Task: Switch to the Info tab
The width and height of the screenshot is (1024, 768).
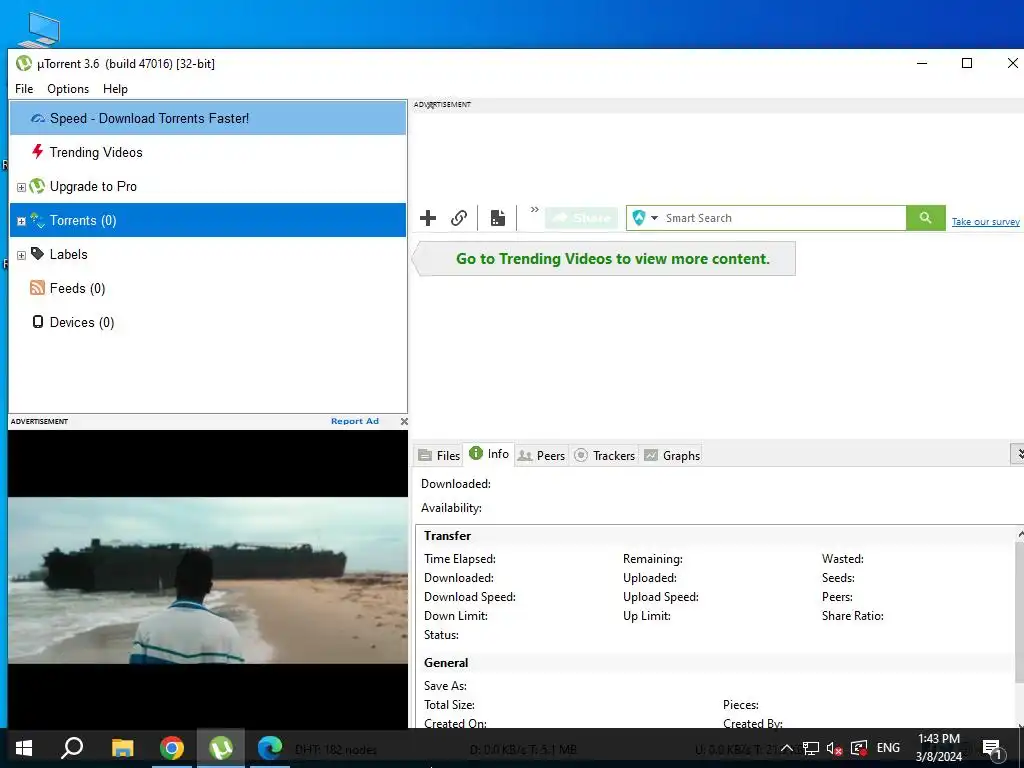Action: click(488, 454)
